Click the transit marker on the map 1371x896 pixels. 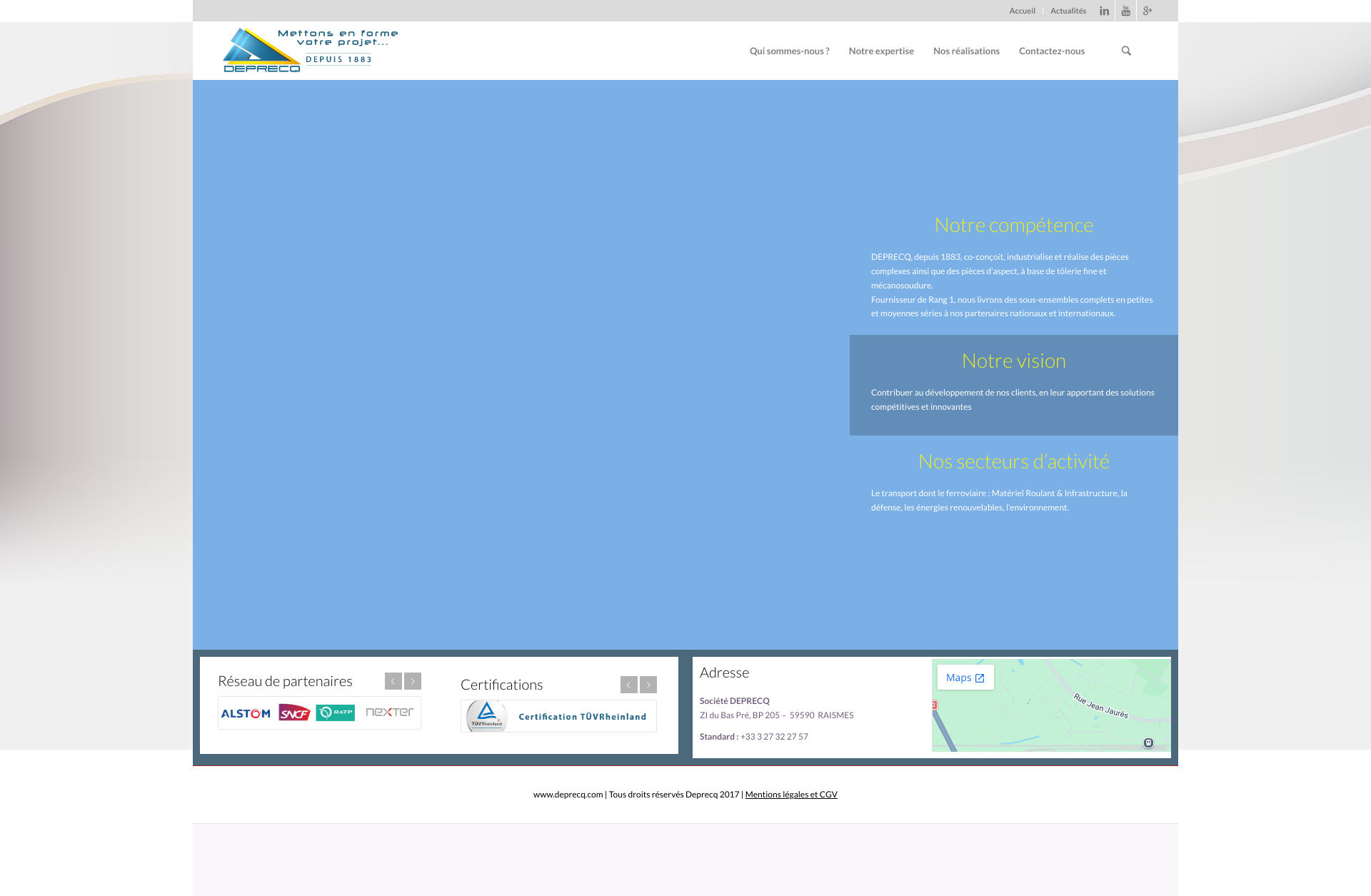(x=1148, y=743)
